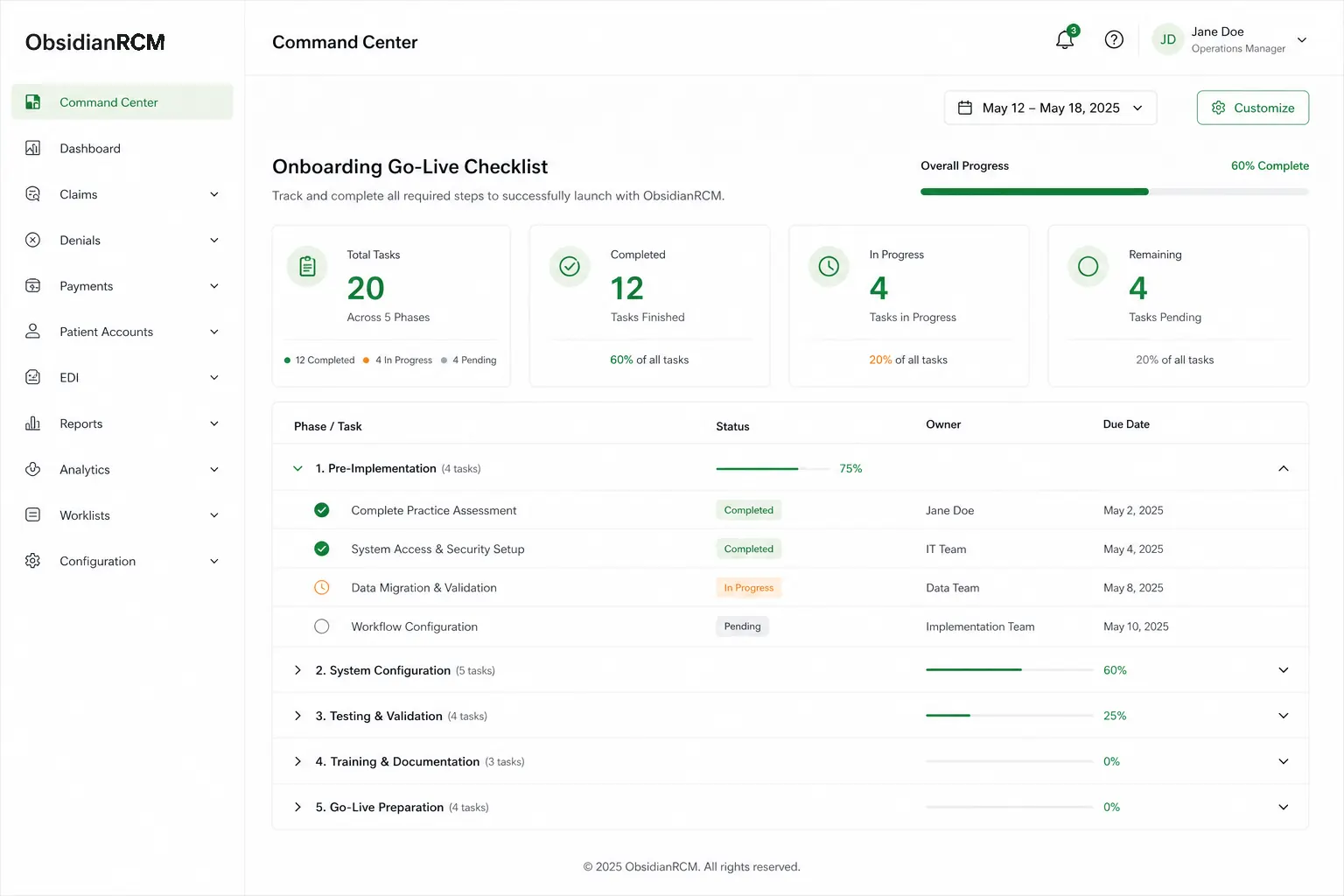Click the System Configuration 60% progress bar
The width and height of the screenshot is (1344, 896).
1009,670
